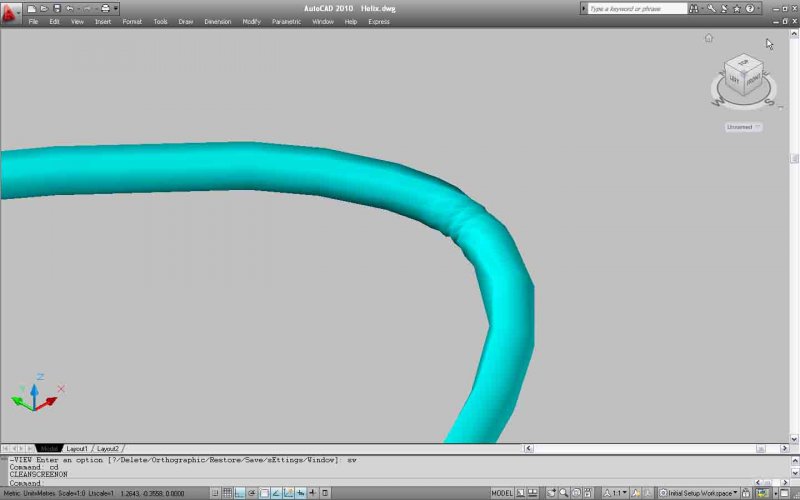The image size is (800, 500).
Task: Open the Initial Setup Workspace switcher dropdown
Action: (700, 493)
